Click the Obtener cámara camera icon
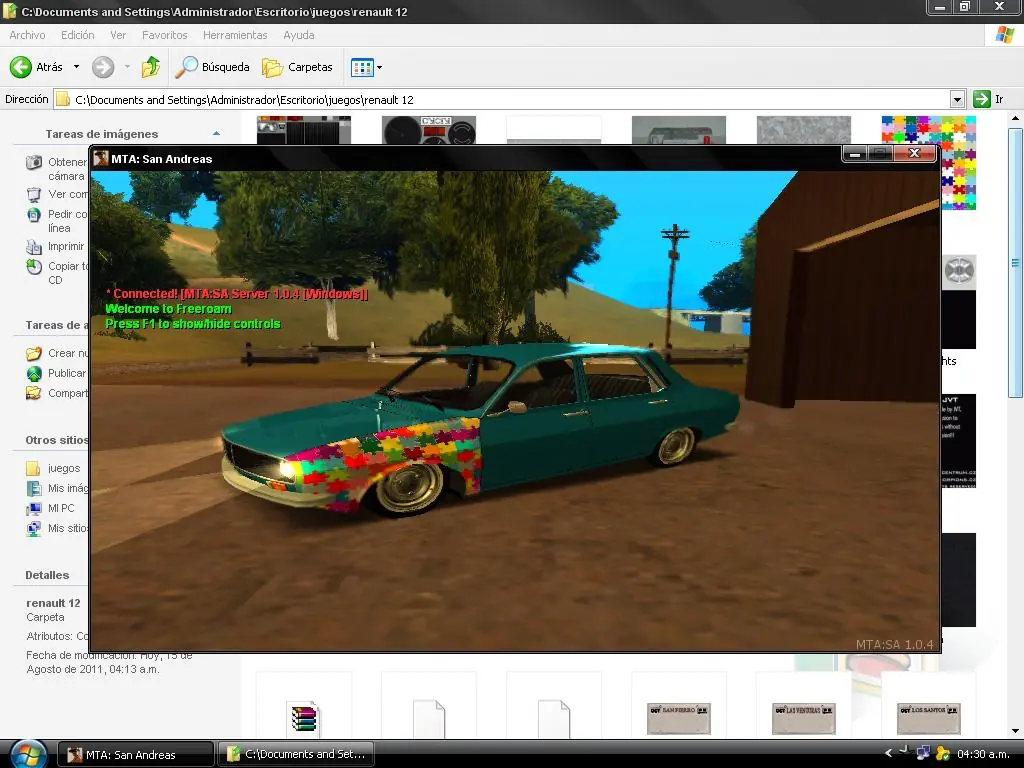Image resolution: width=1024 pixels, height=768 pixels. tap(34, 162)
